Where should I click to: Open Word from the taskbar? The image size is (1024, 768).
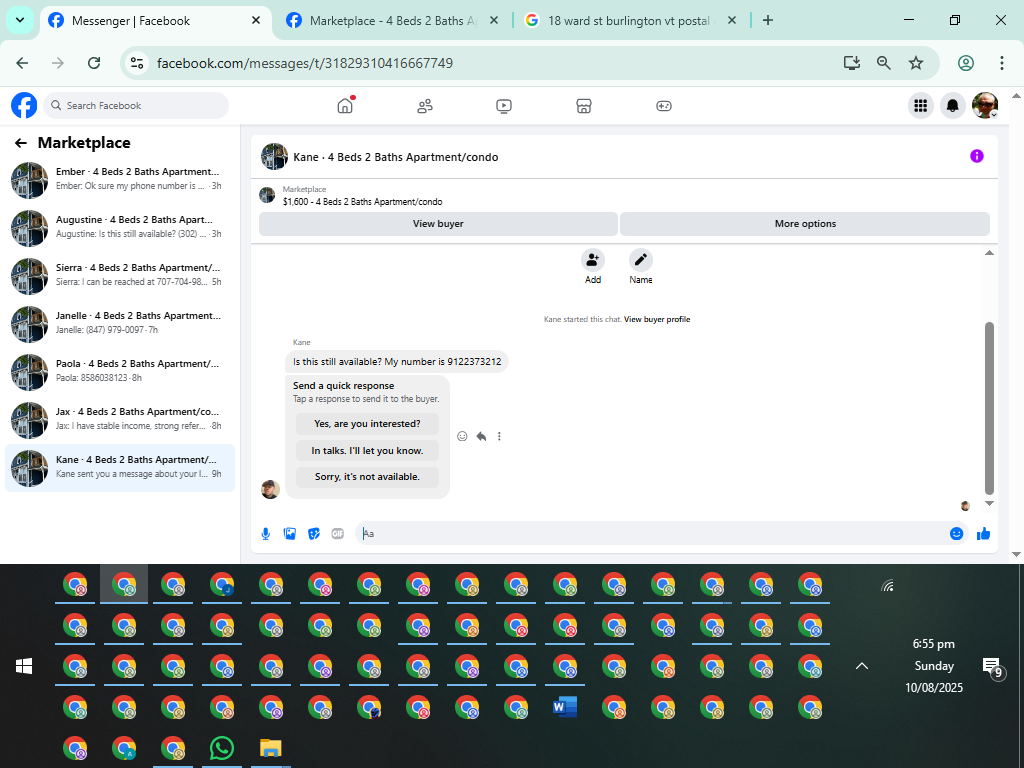tap(566, 707)
